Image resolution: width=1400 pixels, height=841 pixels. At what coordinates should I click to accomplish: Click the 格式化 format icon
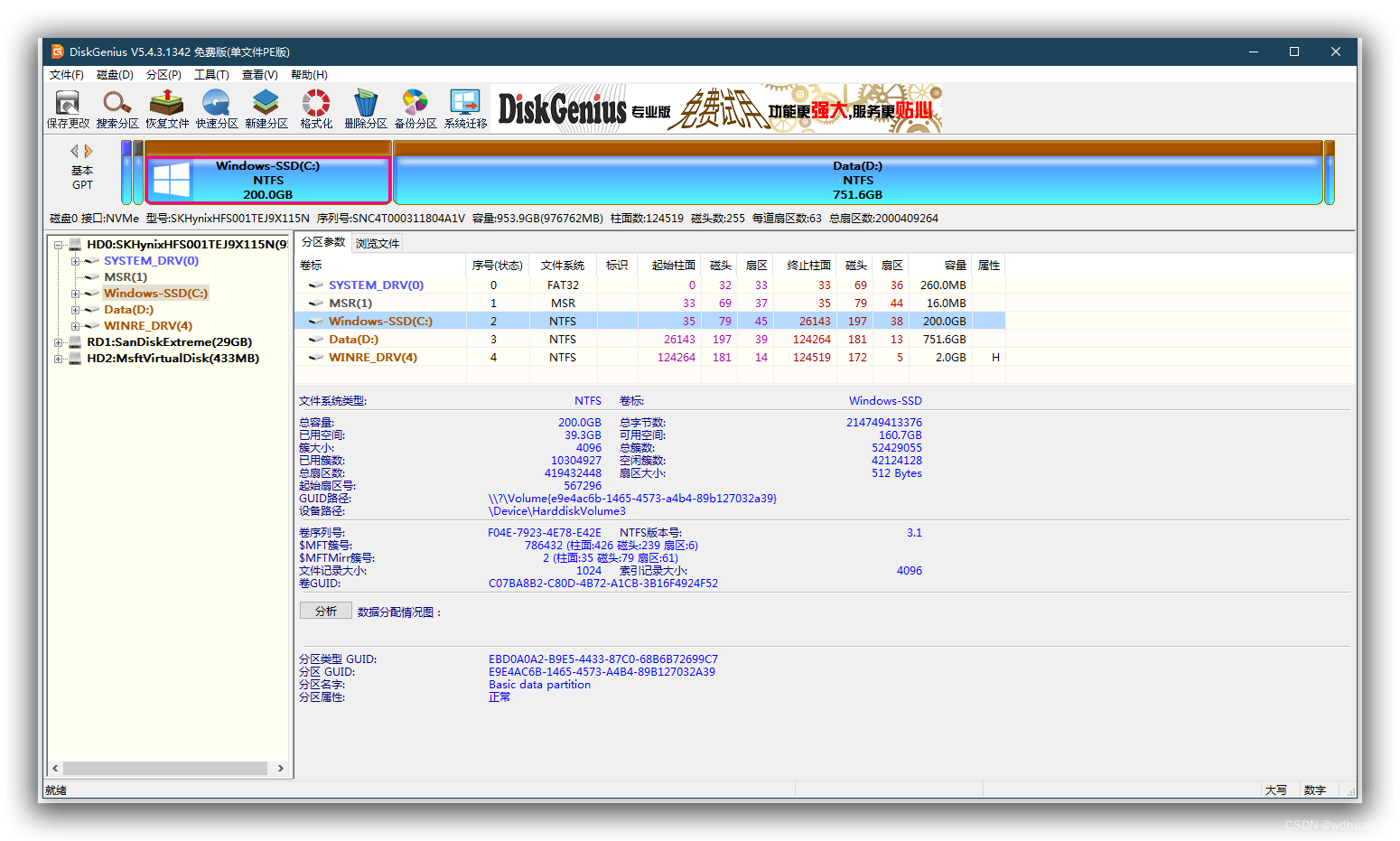316,108
